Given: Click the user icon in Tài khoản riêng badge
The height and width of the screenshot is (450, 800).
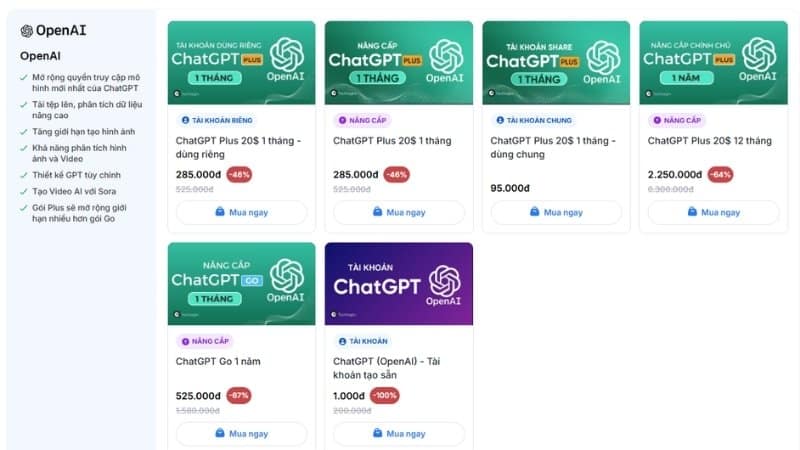Looking at the screenshot, I should click(x=184, y=120).
